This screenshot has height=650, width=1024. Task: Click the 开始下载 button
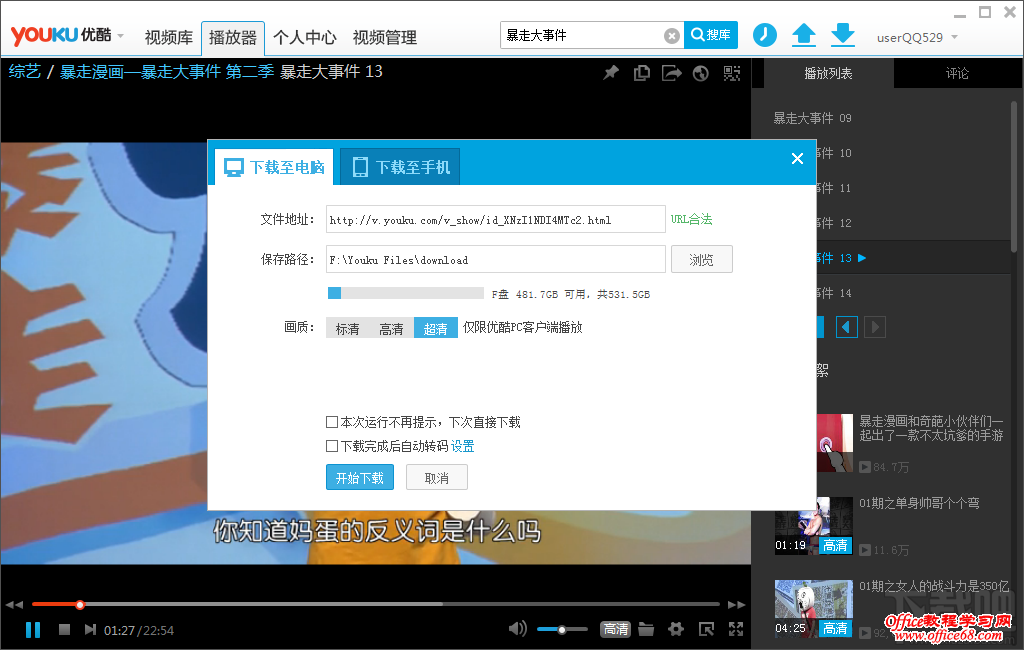[x=360, y=478]
